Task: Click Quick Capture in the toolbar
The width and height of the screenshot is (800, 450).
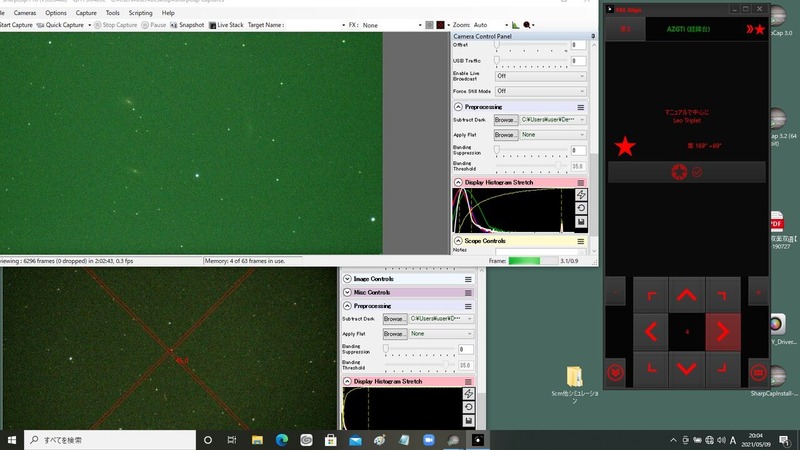Action: [x=60, y=25]
